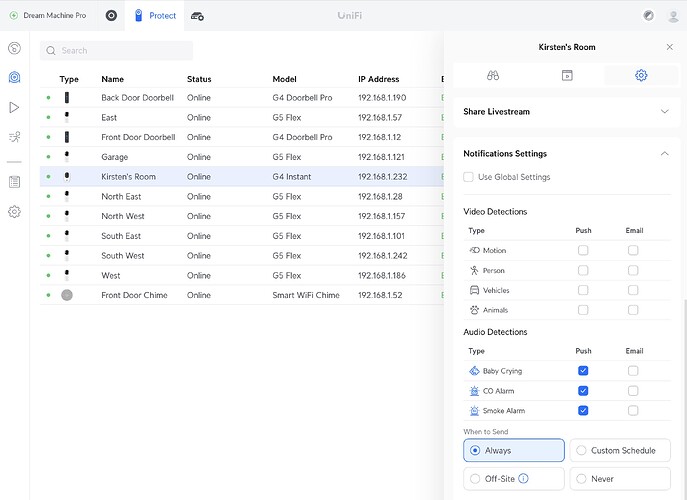The width and height of the screenshot is (687, 500).
Task: Open the detections running-person sidebar icon
Action: (x=14, y=137)
